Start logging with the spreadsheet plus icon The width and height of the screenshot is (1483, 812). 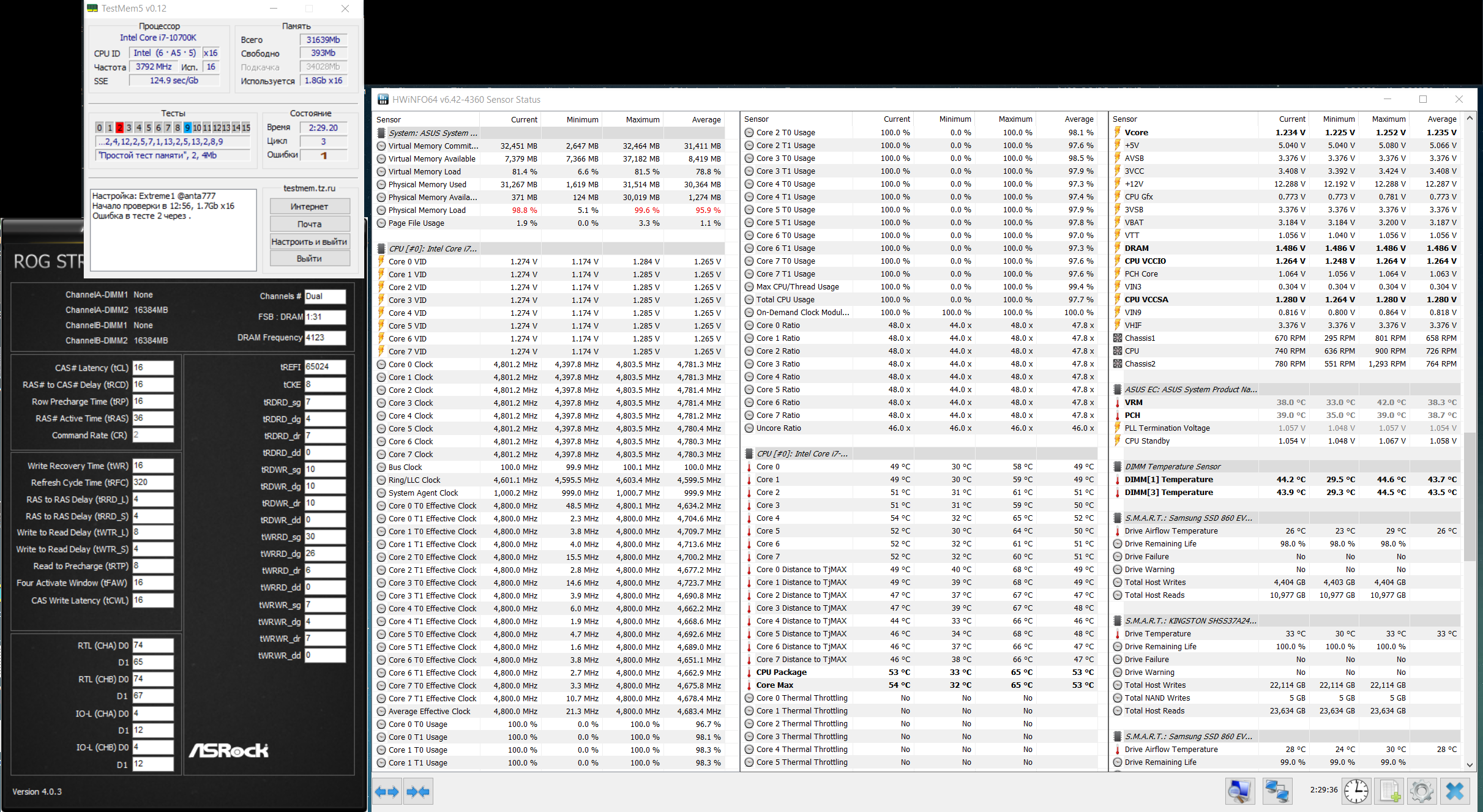click(1389, 791)
